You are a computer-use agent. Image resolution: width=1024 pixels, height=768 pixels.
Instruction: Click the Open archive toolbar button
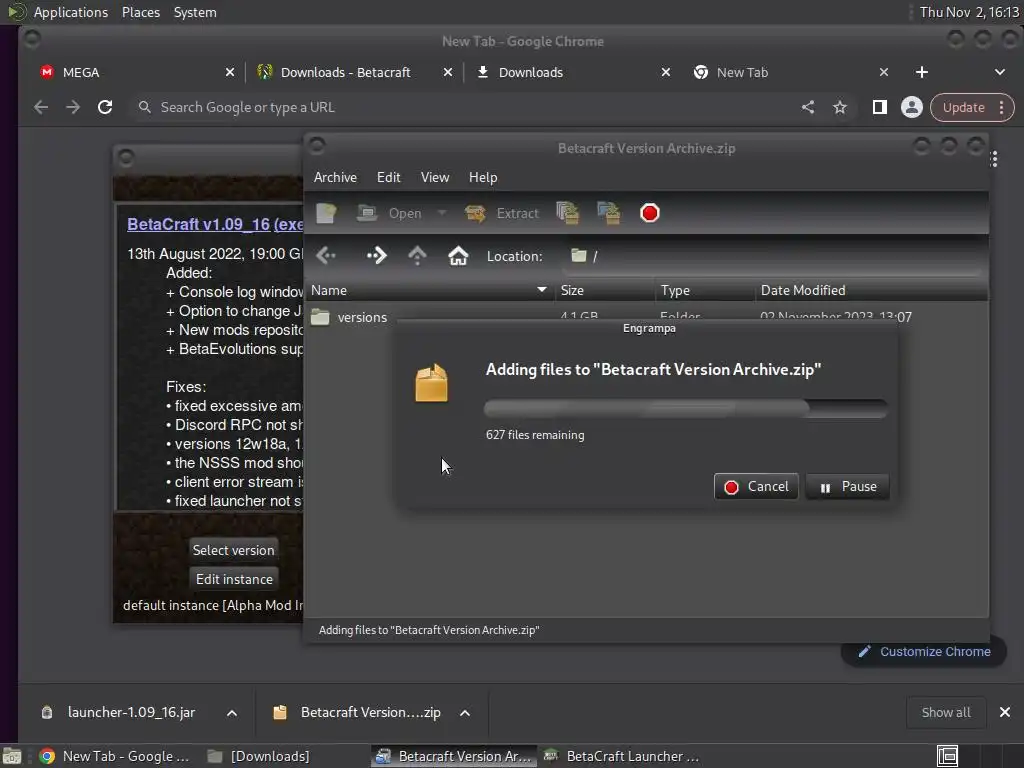390,213
